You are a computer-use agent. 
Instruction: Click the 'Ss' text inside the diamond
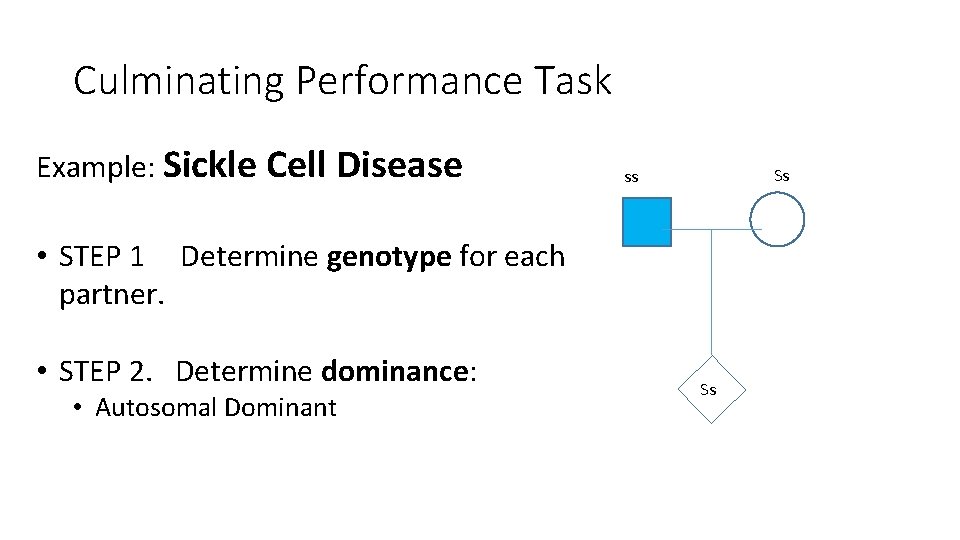pos(708,390)
